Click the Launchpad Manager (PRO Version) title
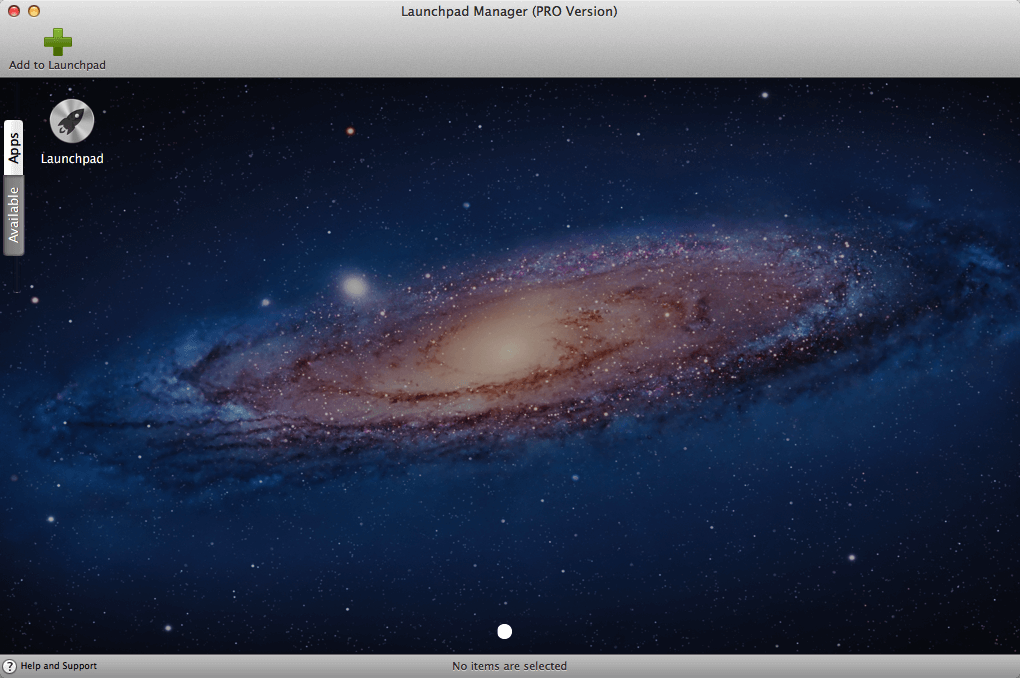The image size is (1020, 678). tap(509, 11)
